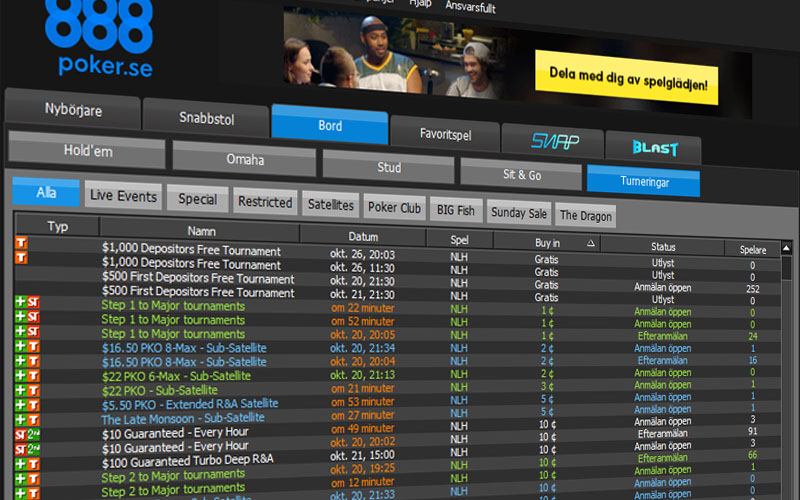Expand Step 1 starting om 52 minuter with plus icon

pos(21,317)
